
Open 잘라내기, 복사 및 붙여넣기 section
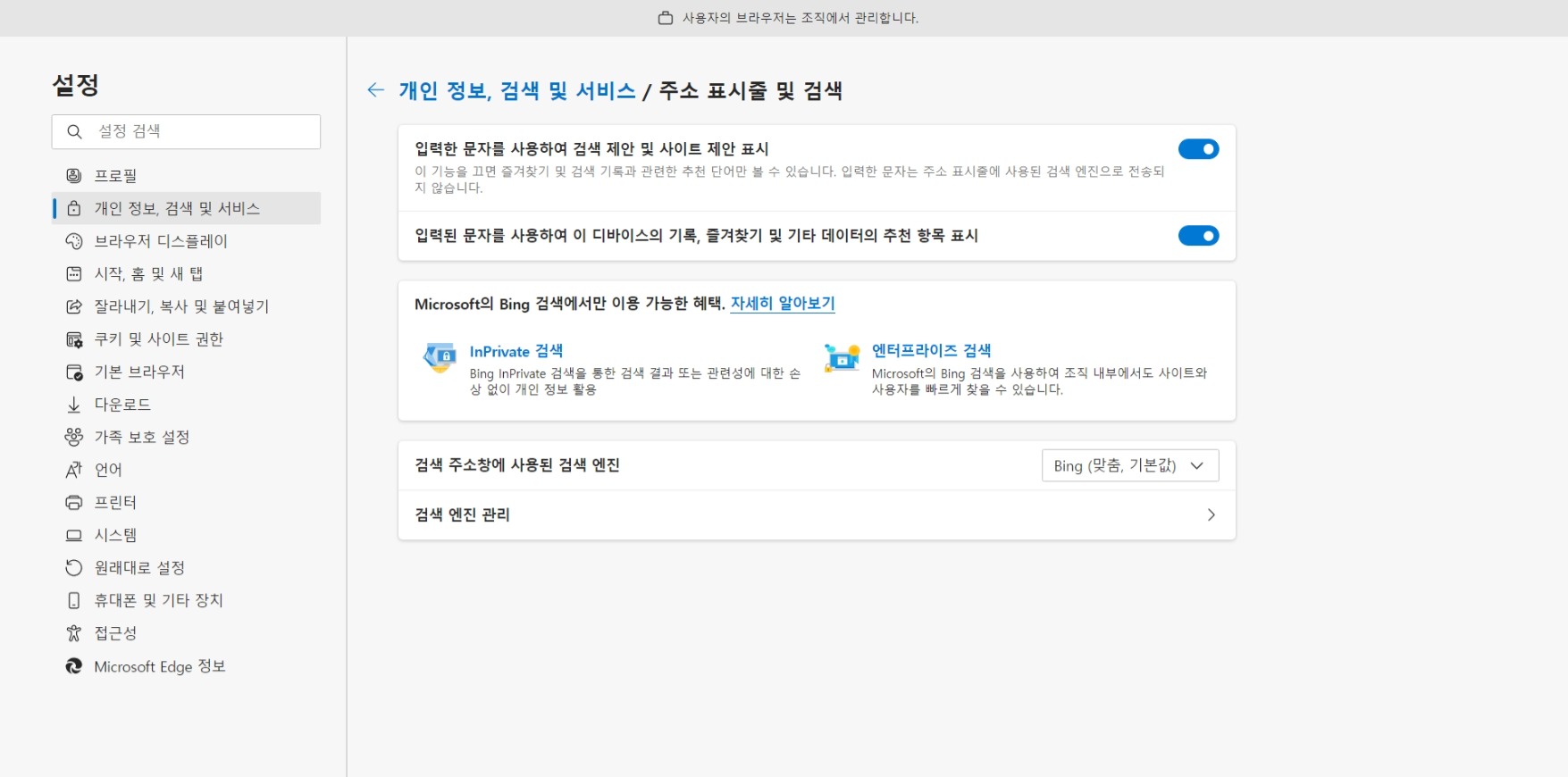[x=186, y=306]
